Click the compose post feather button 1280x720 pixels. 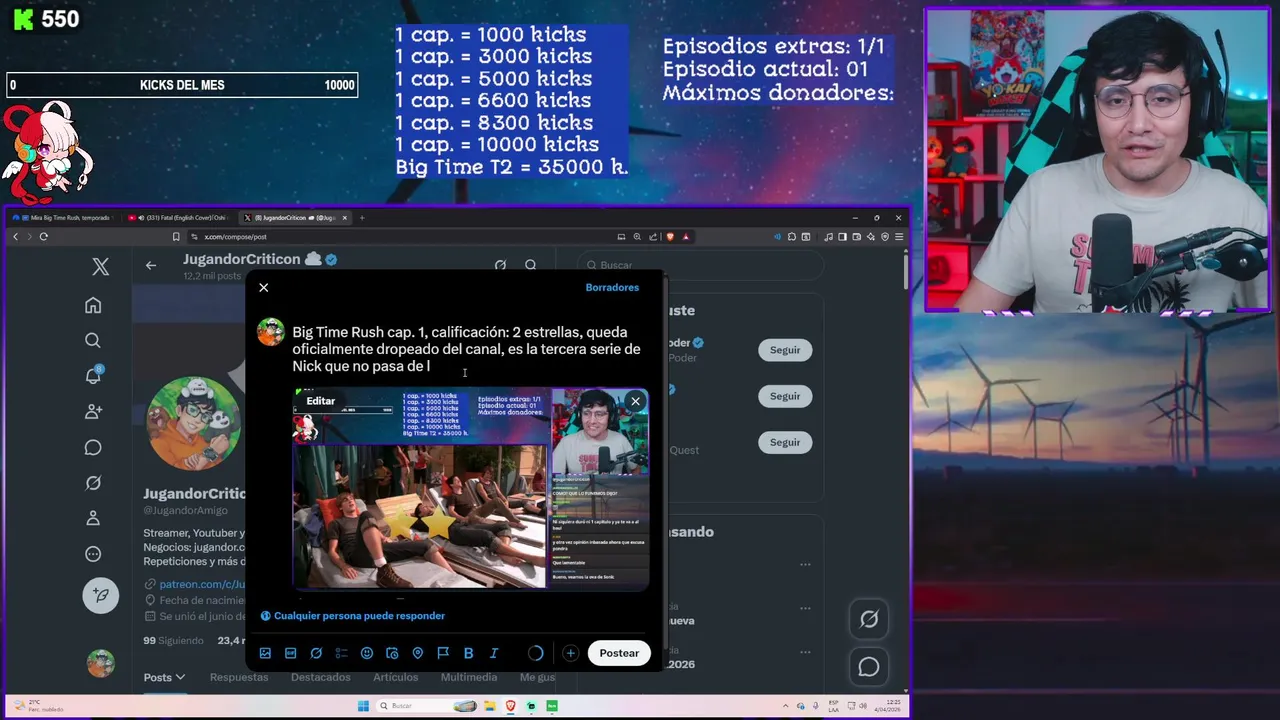coord(100,595)
